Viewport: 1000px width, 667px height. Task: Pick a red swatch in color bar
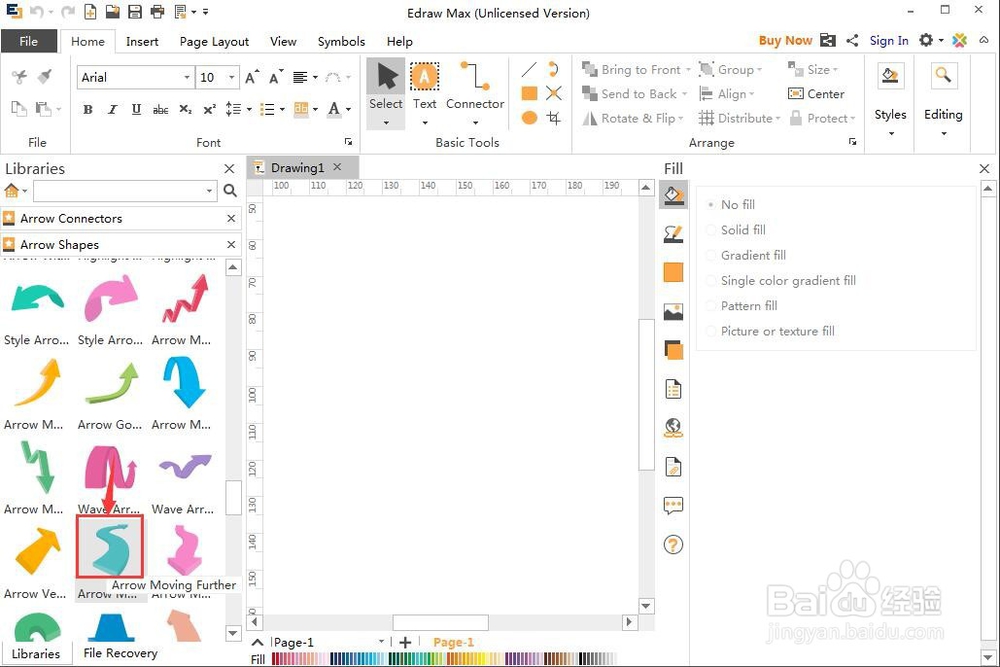[276, 659]
